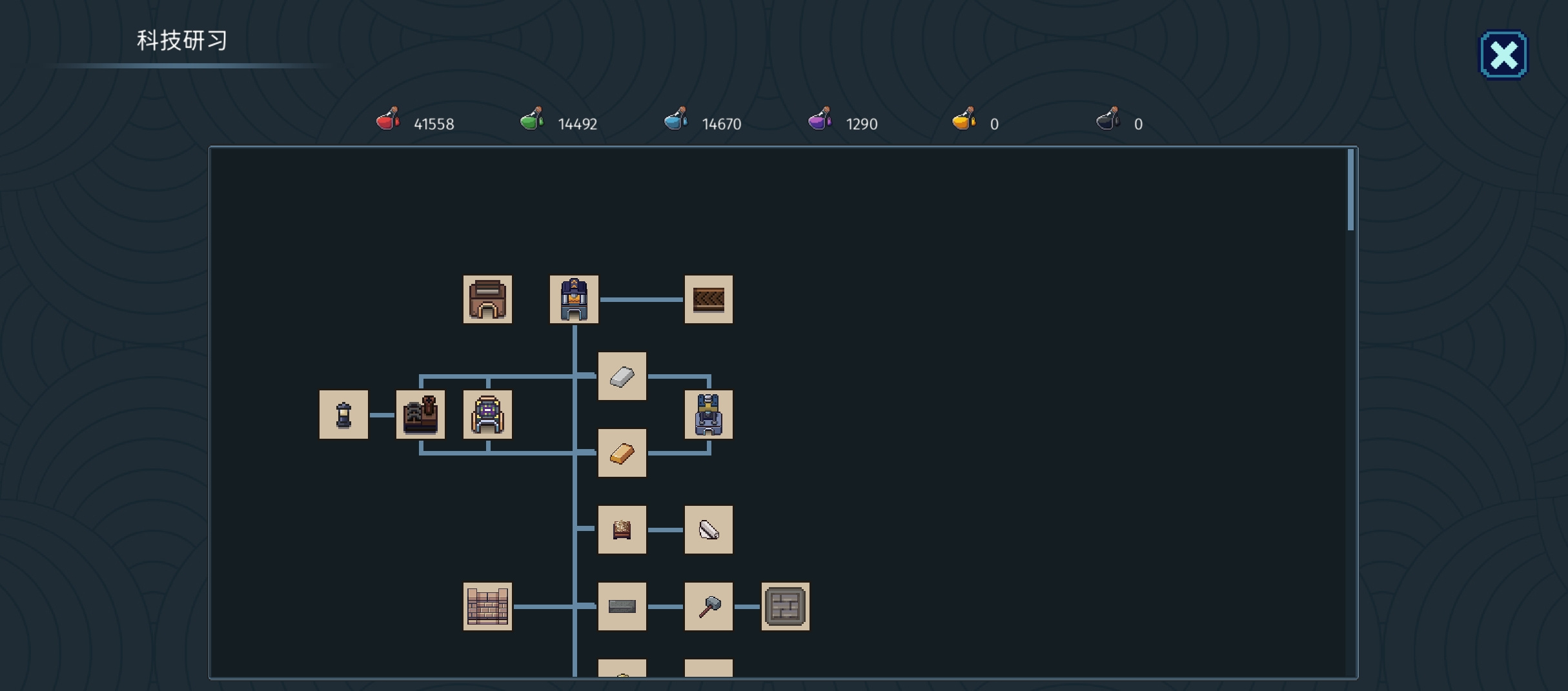The image size is (1568, 691).
Task: Click the yellow potion resource icon
Action: (964, 119)
